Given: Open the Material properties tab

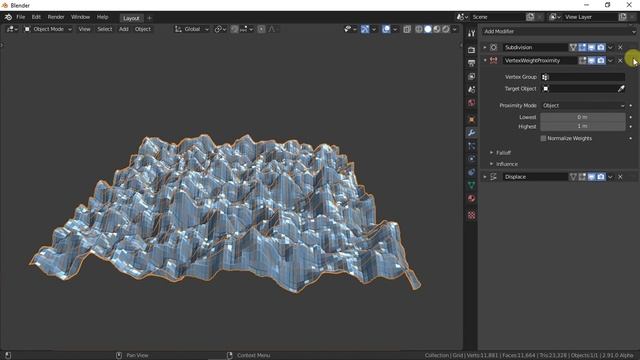Looking at the screenshot, I should [471, 198].
